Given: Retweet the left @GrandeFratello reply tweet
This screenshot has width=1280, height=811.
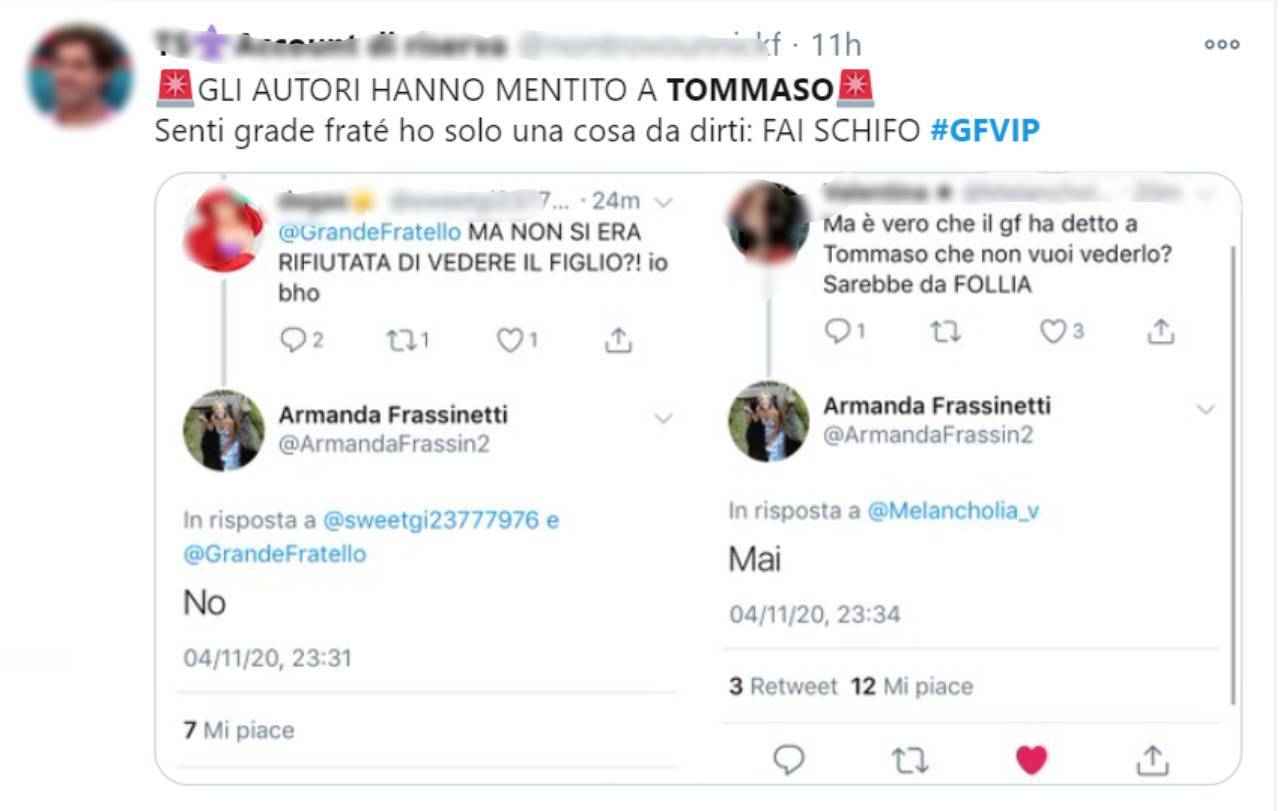Looking at the screenshot, I should pyautogui.click(x=400, y=341).
